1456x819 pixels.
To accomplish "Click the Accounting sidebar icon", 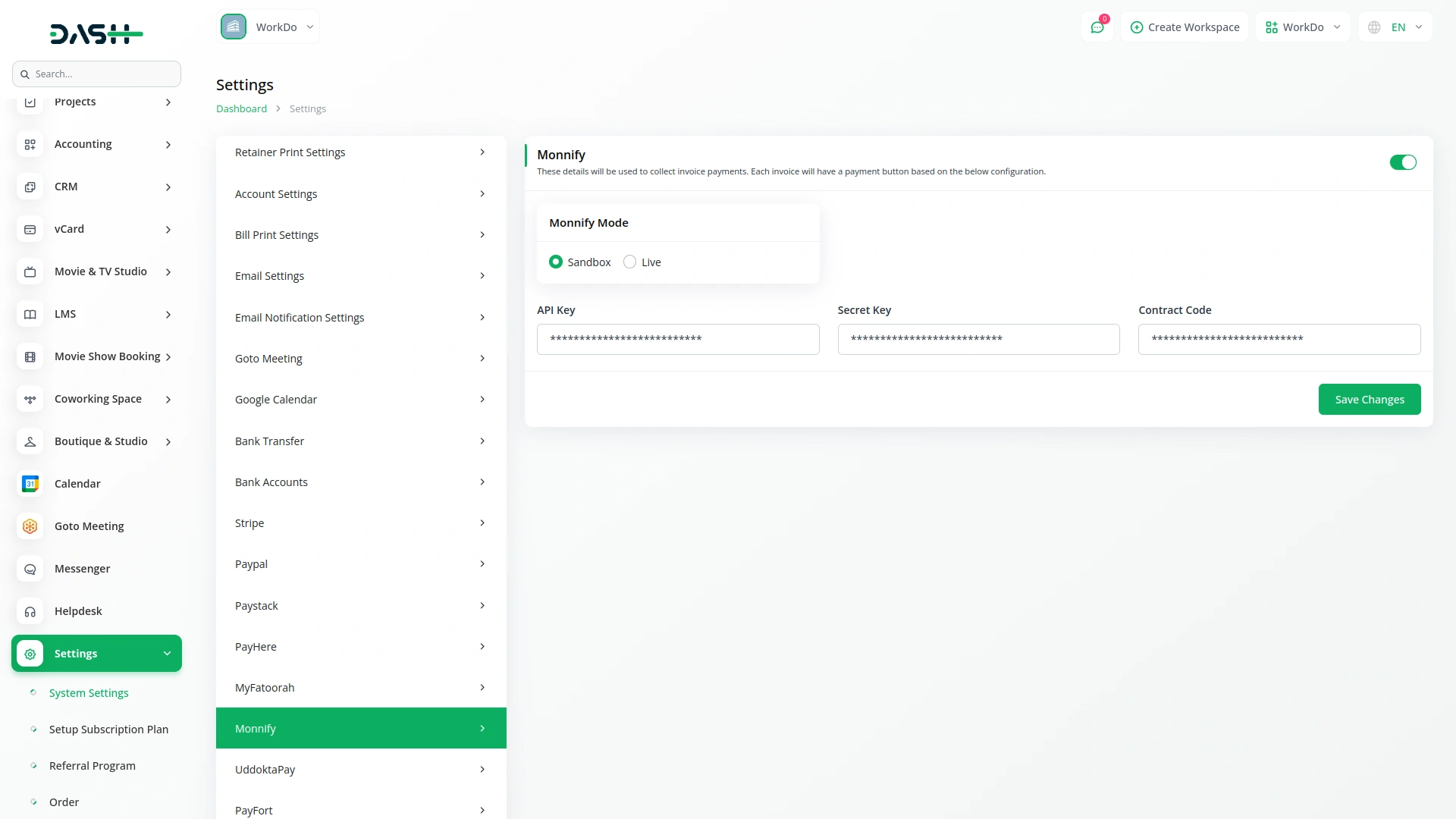I will click(x=30, y=144).
